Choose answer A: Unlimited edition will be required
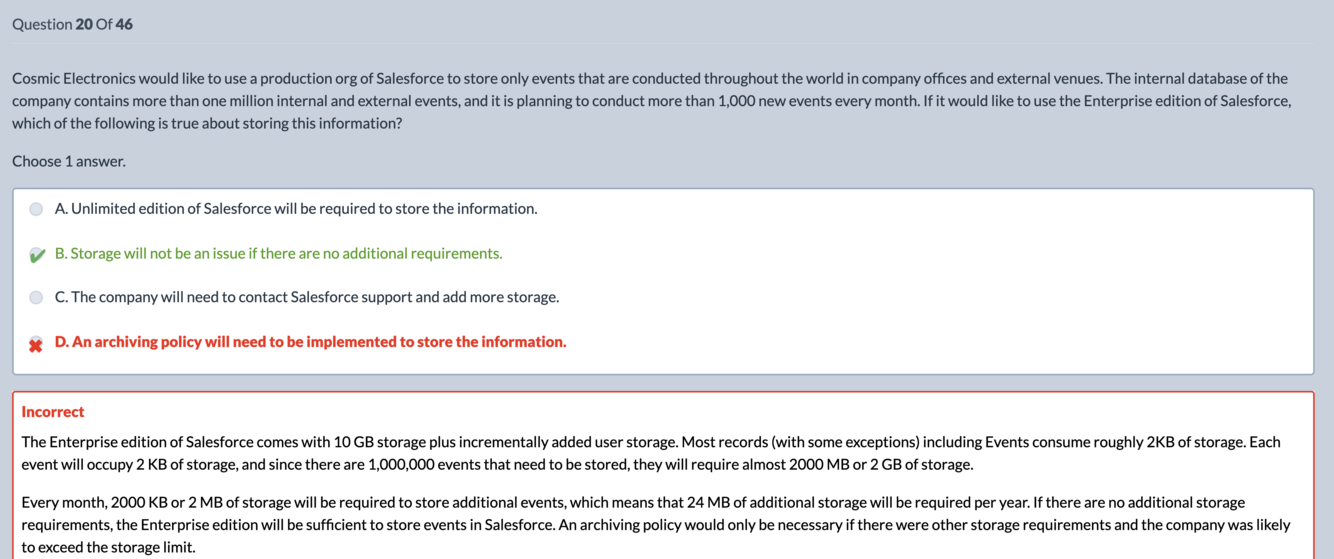Image resolution: width=1334 pixels, height=559 pixels. pyautogui.click(x=296, y=209)
